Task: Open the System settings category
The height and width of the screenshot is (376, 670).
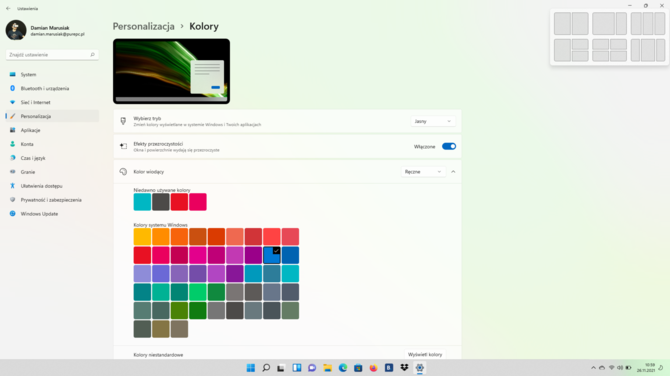Action: point(52,74)
